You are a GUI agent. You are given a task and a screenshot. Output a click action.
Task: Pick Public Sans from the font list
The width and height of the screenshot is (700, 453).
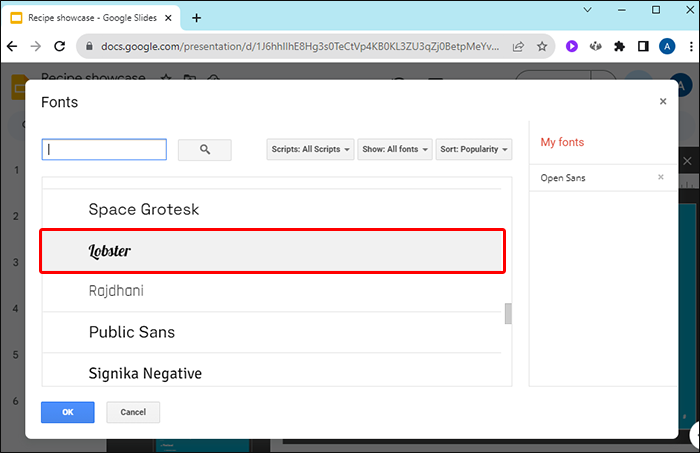point(132,332)
